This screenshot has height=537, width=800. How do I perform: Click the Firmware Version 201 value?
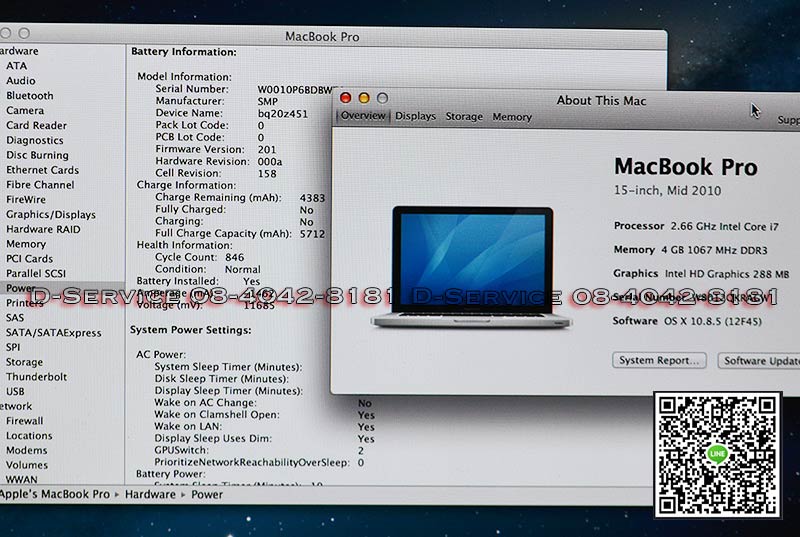click(x=267, y=149)
